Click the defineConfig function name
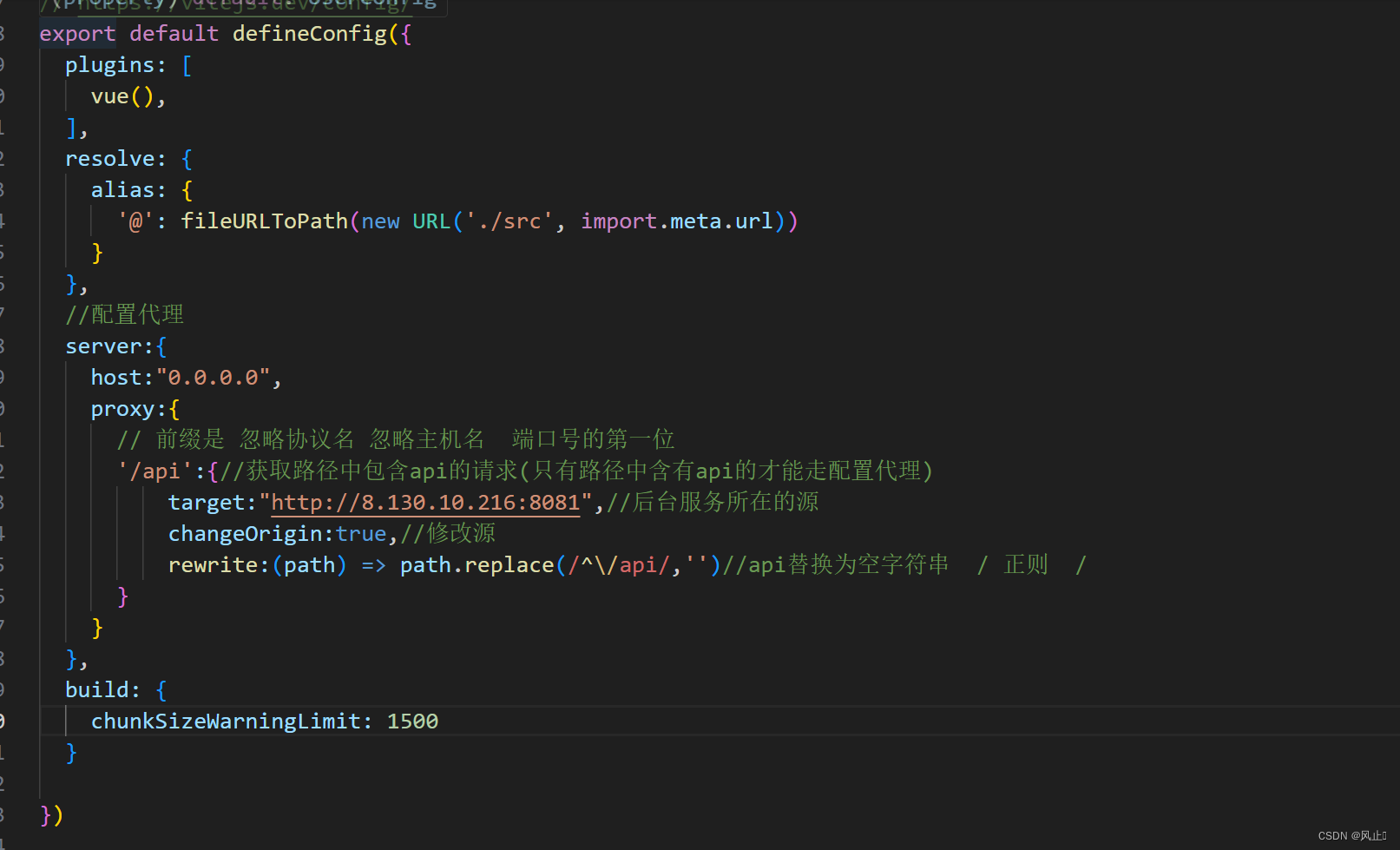Viewport: 1400px width, 850px height. click(311, 33)
